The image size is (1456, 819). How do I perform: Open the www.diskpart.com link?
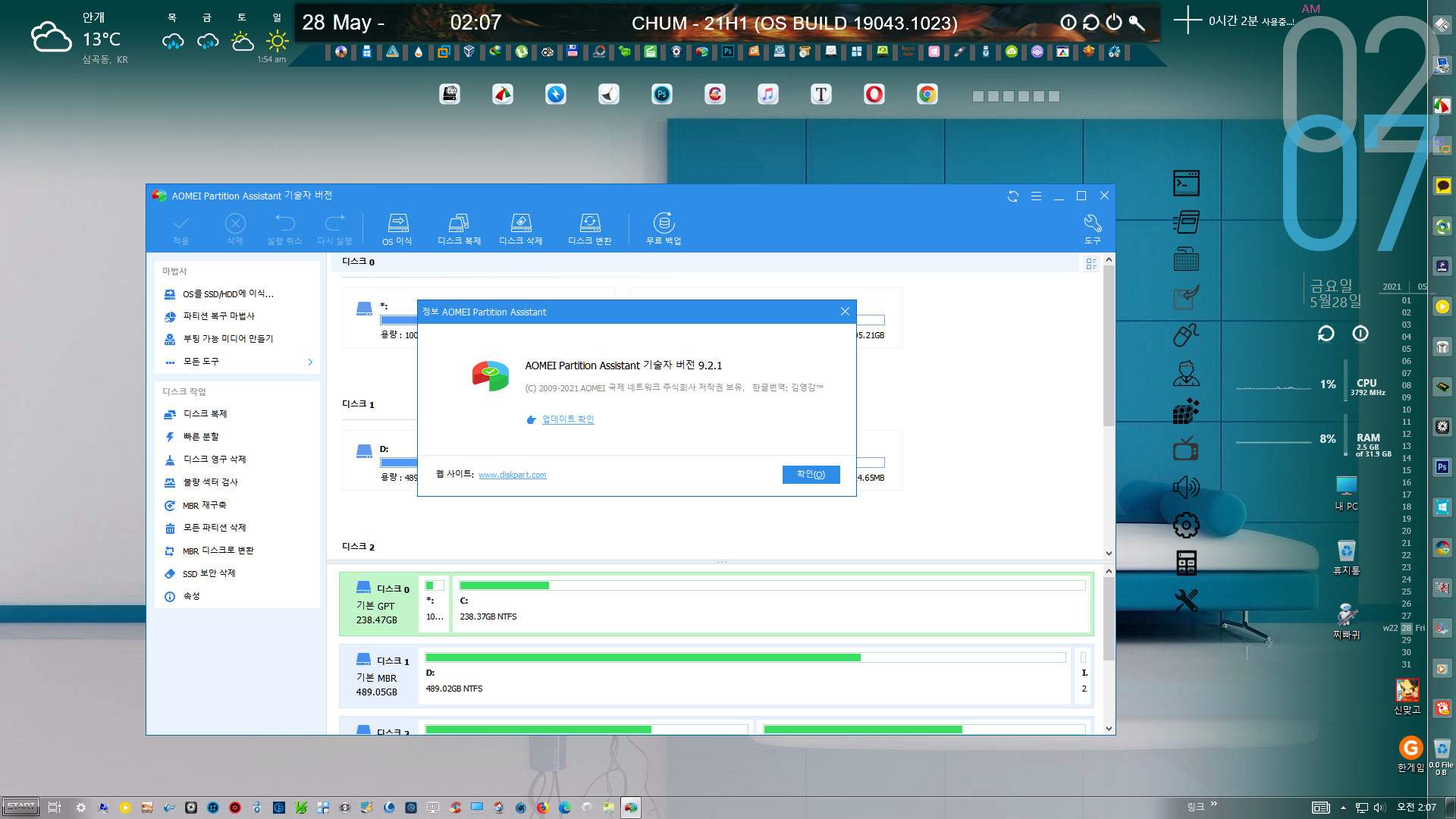(x=512, y=475)
